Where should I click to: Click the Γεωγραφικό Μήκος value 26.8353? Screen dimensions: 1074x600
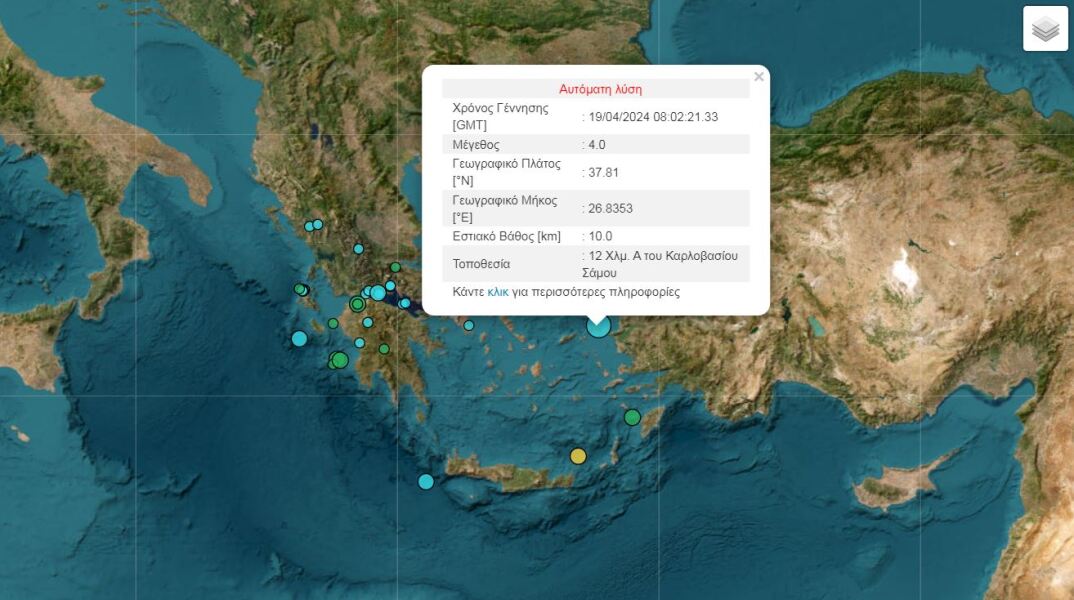[608, 208]
